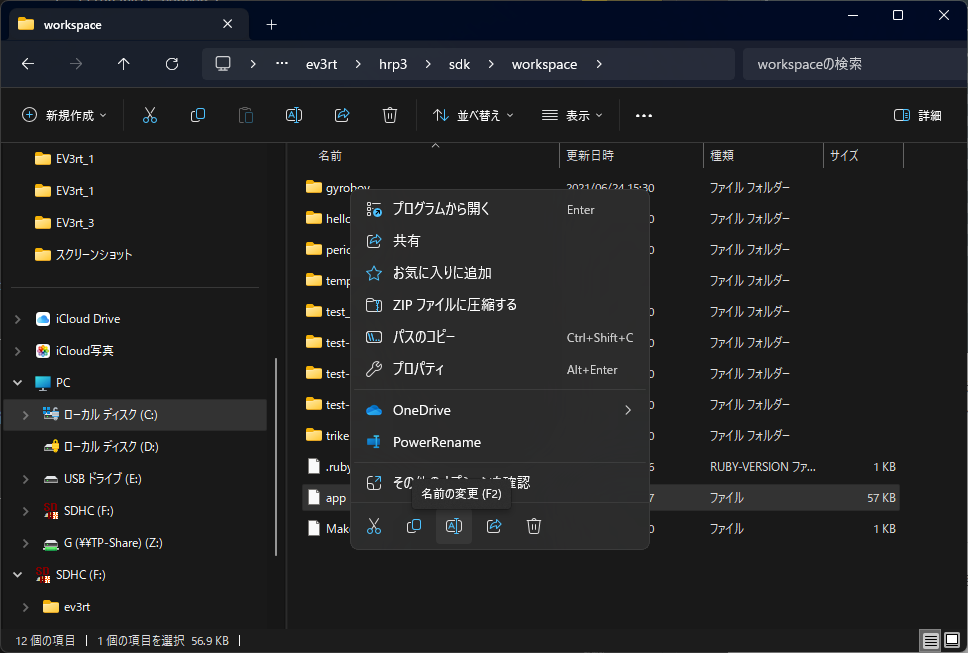Refresh the current folder view

[172, 64]
